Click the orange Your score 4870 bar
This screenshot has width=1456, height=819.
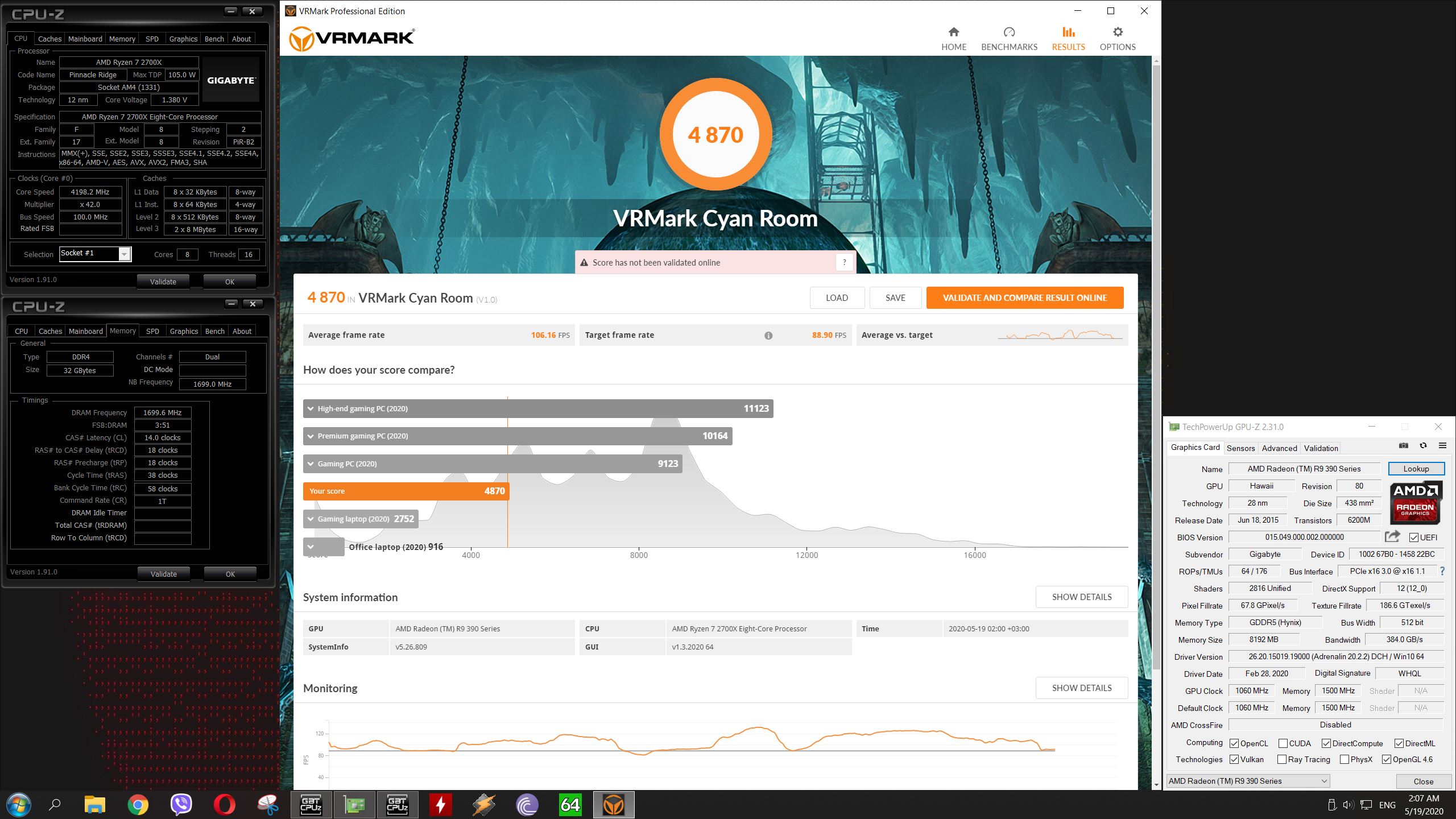(406, 491)
